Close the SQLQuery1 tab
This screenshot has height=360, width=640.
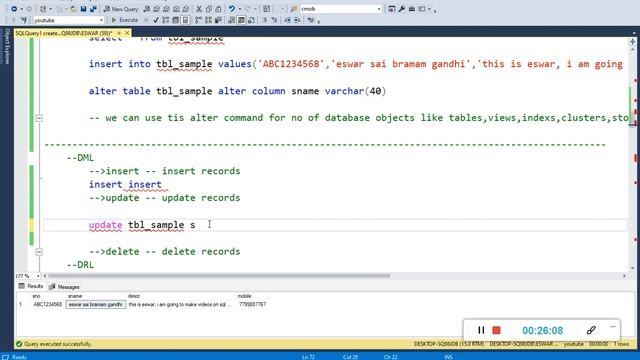(127, 33)
